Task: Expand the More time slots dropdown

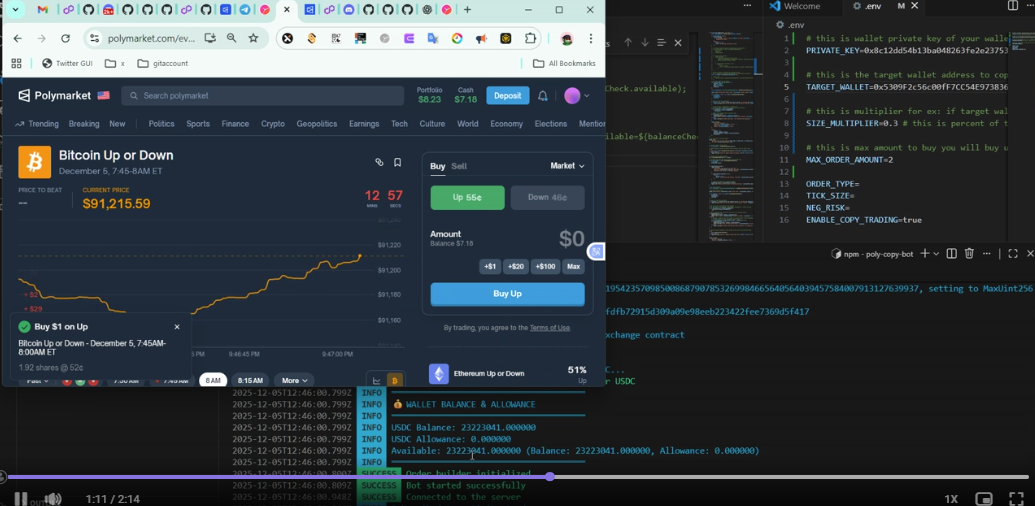Action: (x=294, y=381)
